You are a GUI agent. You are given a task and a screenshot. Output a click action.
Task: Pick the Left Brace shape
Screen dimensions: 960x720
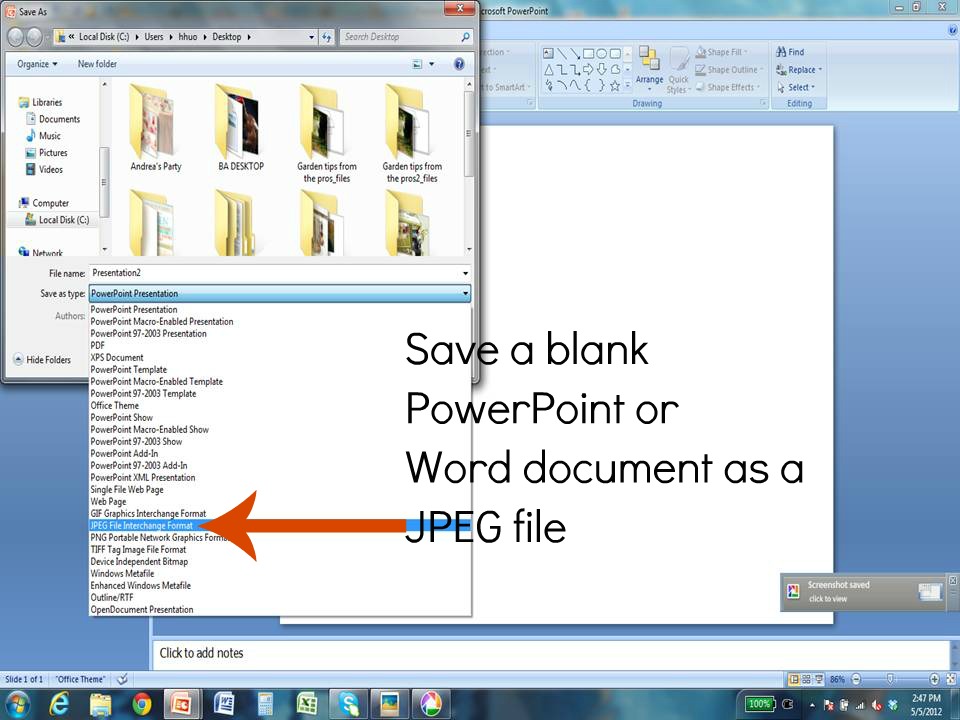[588, 86]
